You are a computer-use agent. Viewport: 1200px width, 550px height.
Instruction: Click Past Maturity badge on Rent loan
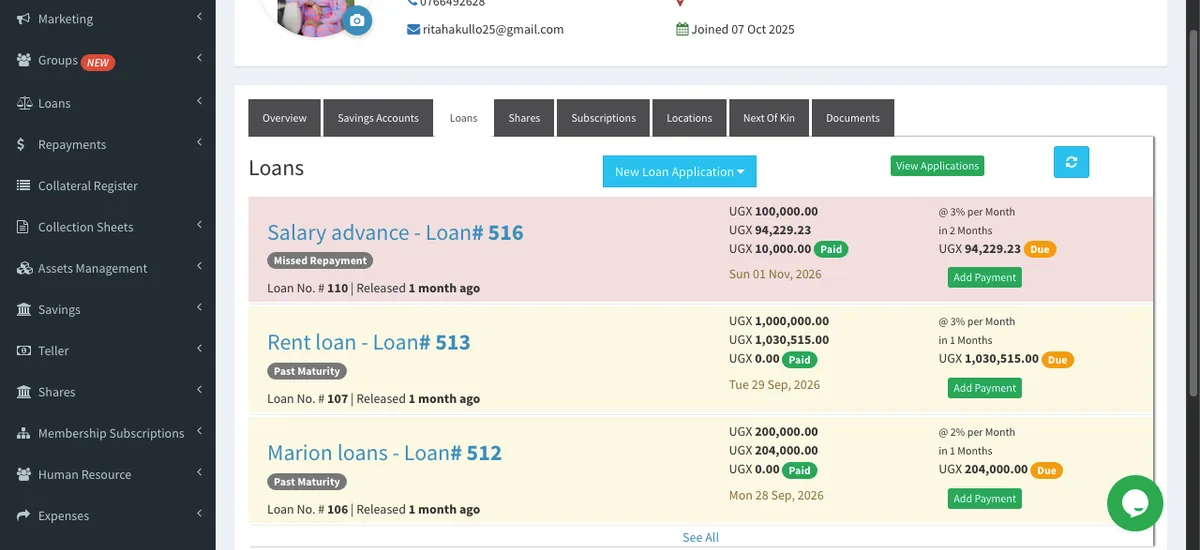pos(307,371)
